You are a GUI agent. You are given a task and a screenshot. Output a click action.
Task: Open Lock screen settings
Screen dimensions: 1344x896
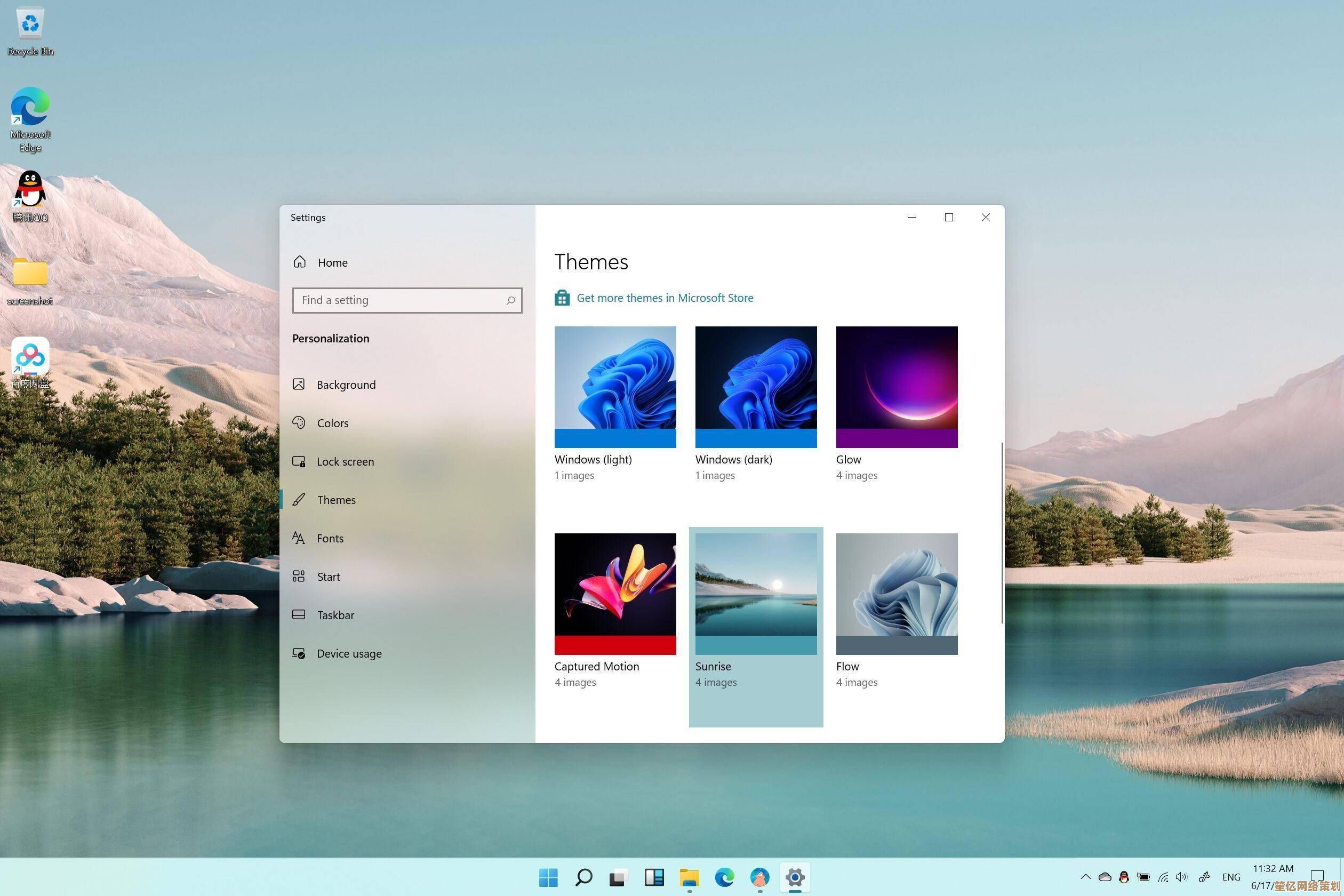click(345, 461)
